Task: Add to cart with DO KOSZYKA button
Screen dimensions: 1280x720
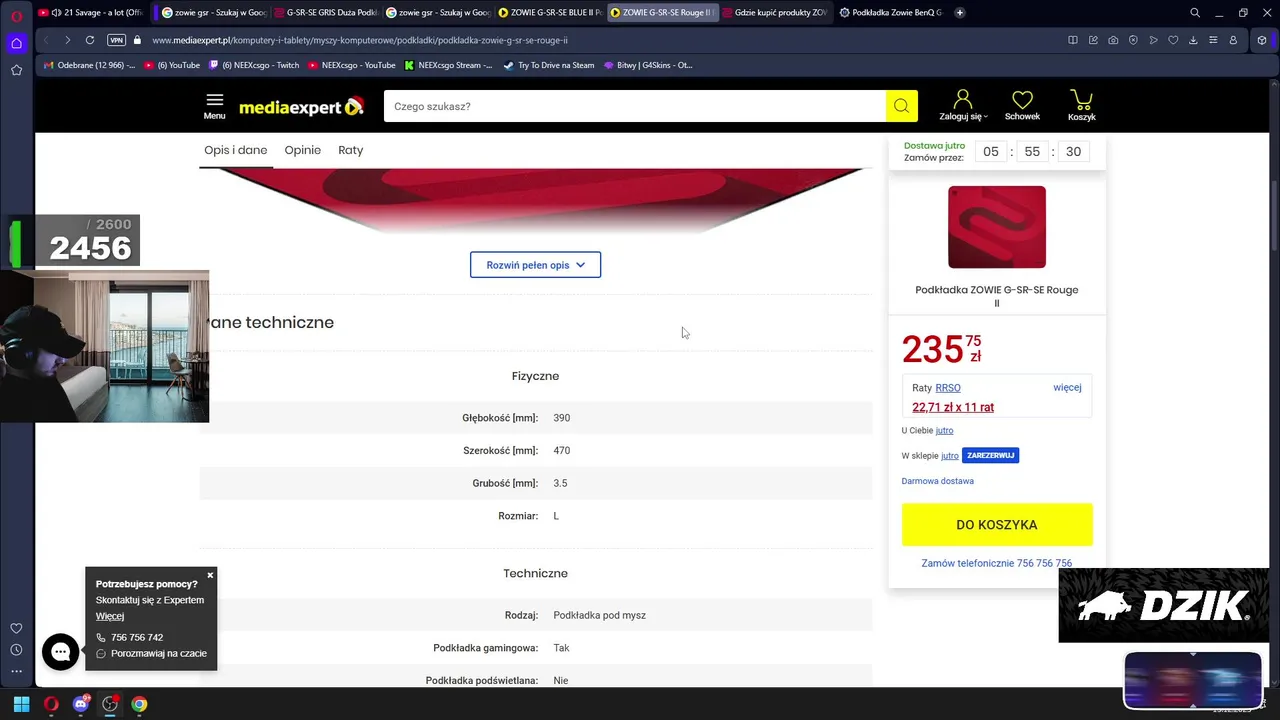Action: point(997,525)
